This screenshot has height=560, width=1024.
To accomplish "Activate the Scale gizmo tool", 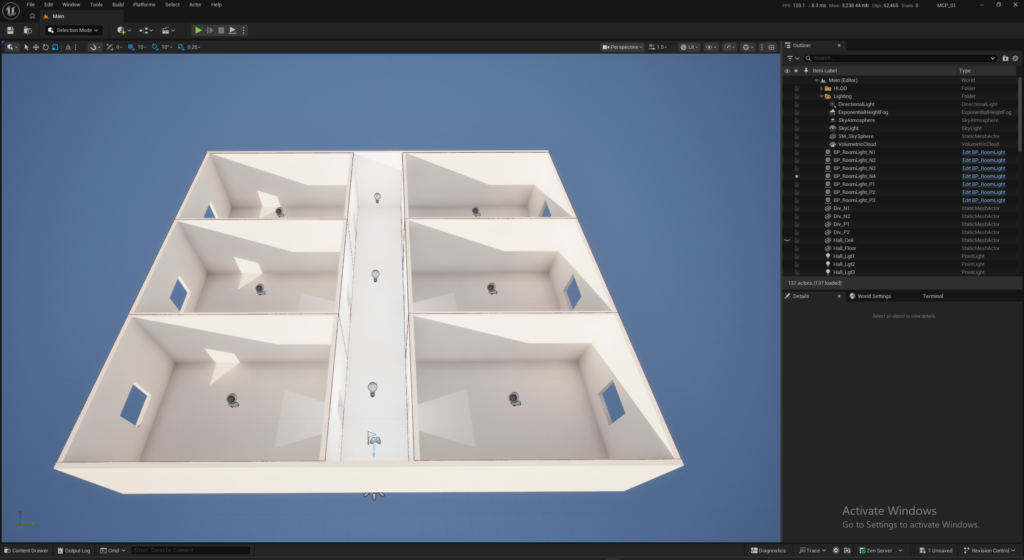I will tap(55, 47).
